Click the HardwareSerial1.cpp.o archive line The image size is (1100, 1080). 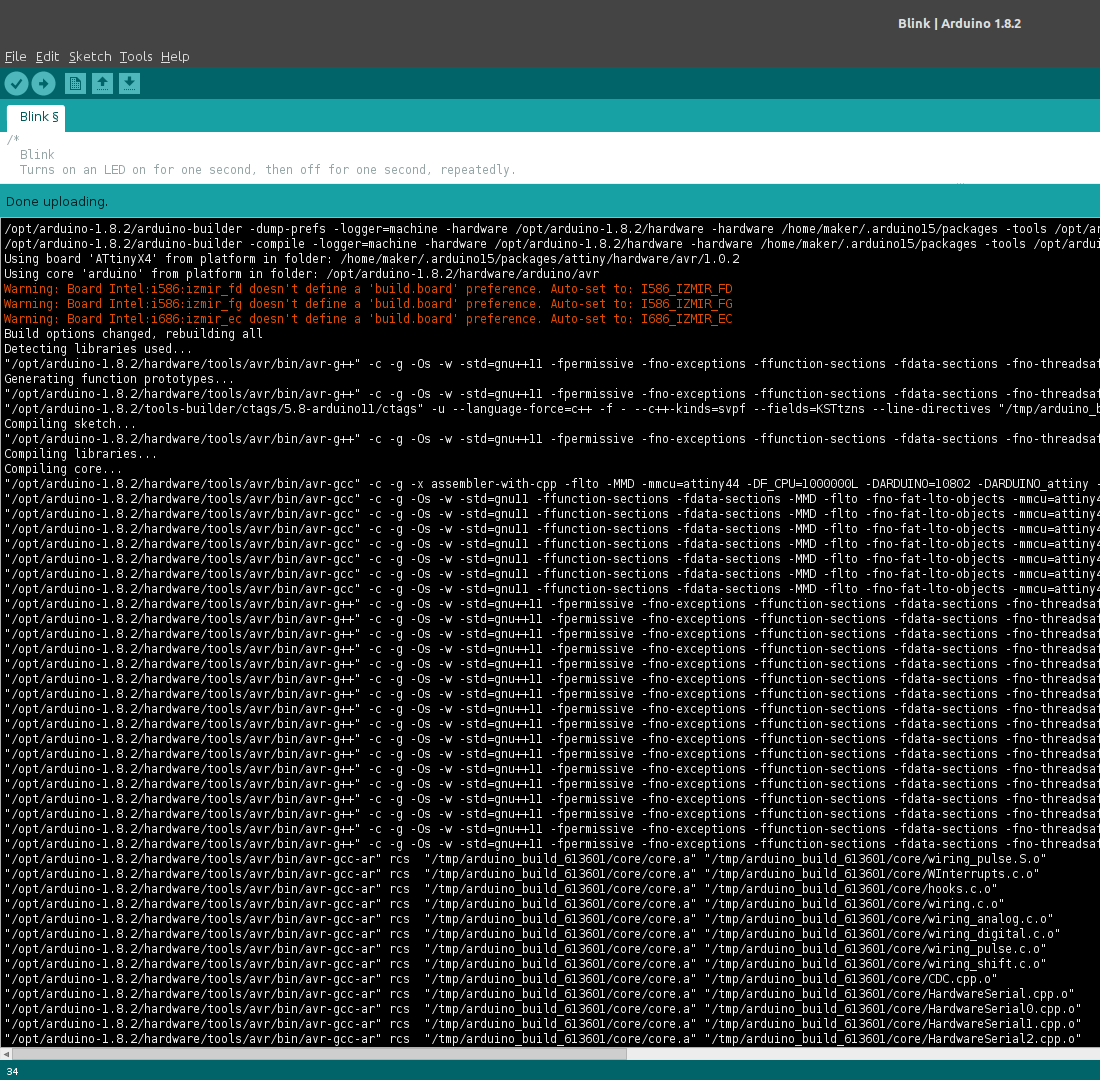click(x=542, y=1024)
